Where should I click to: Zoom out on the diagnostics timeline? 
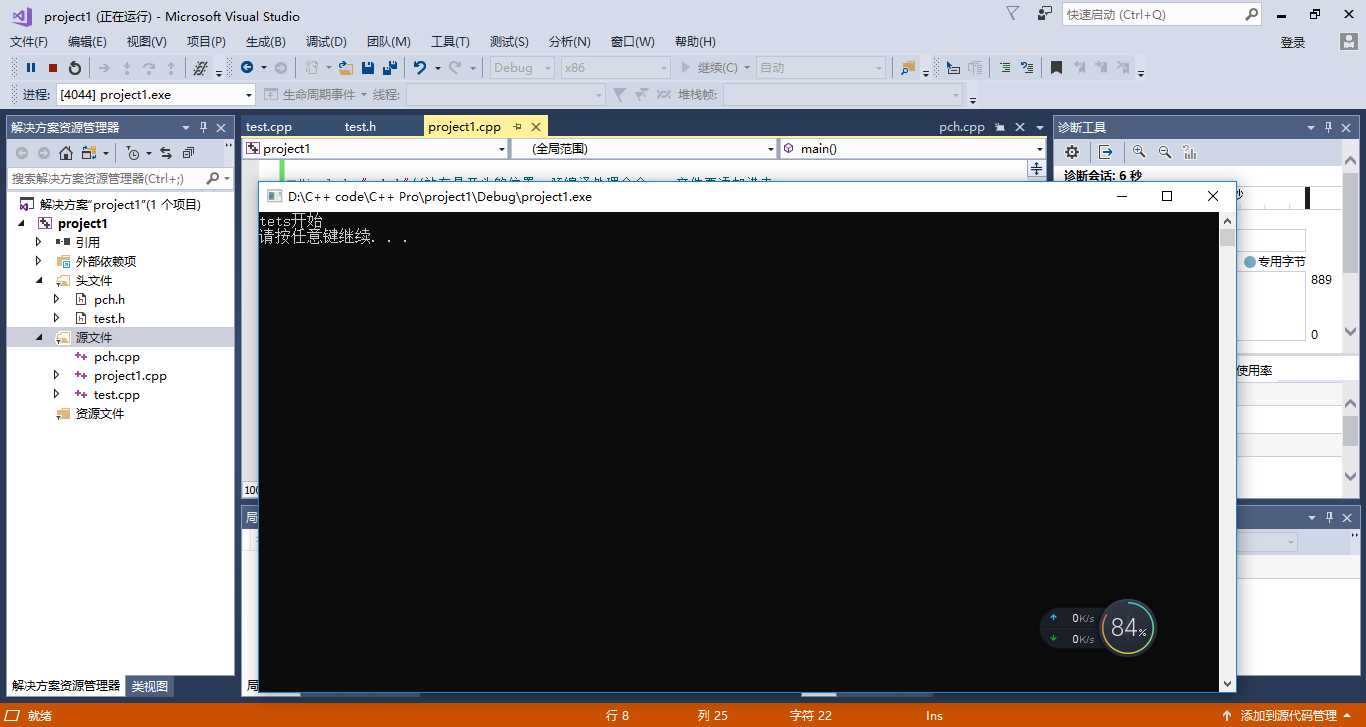click(1164, 152)
